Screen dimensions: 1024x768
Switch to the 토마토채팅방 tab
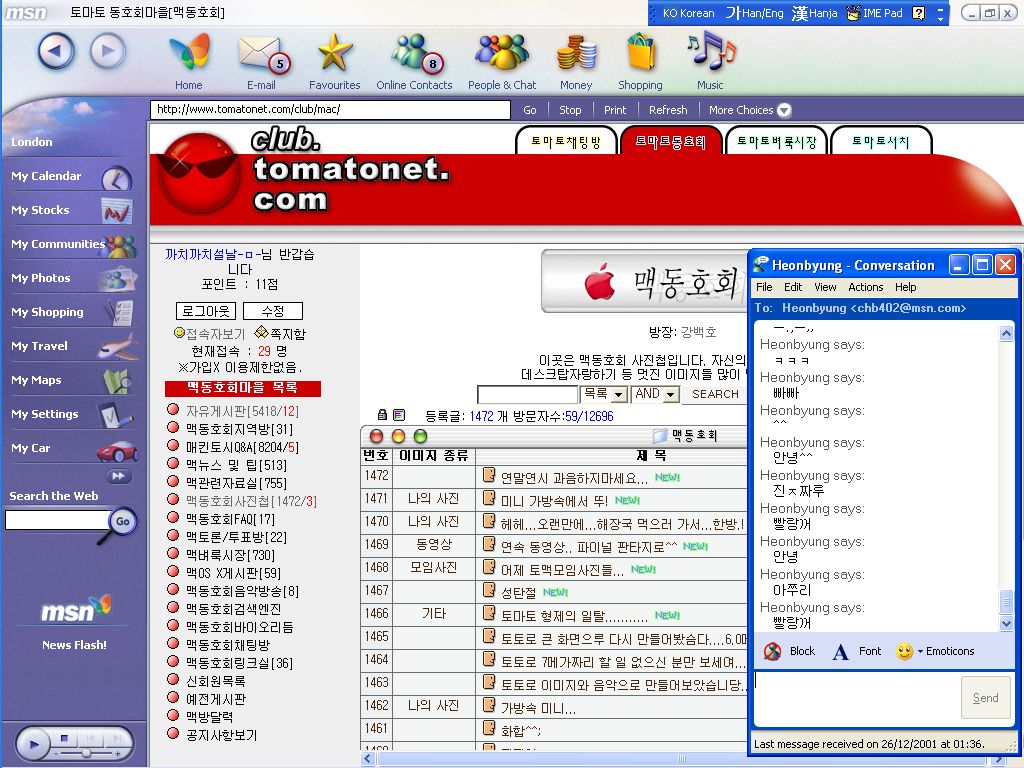pyautogui.click(x=565, y=142)
